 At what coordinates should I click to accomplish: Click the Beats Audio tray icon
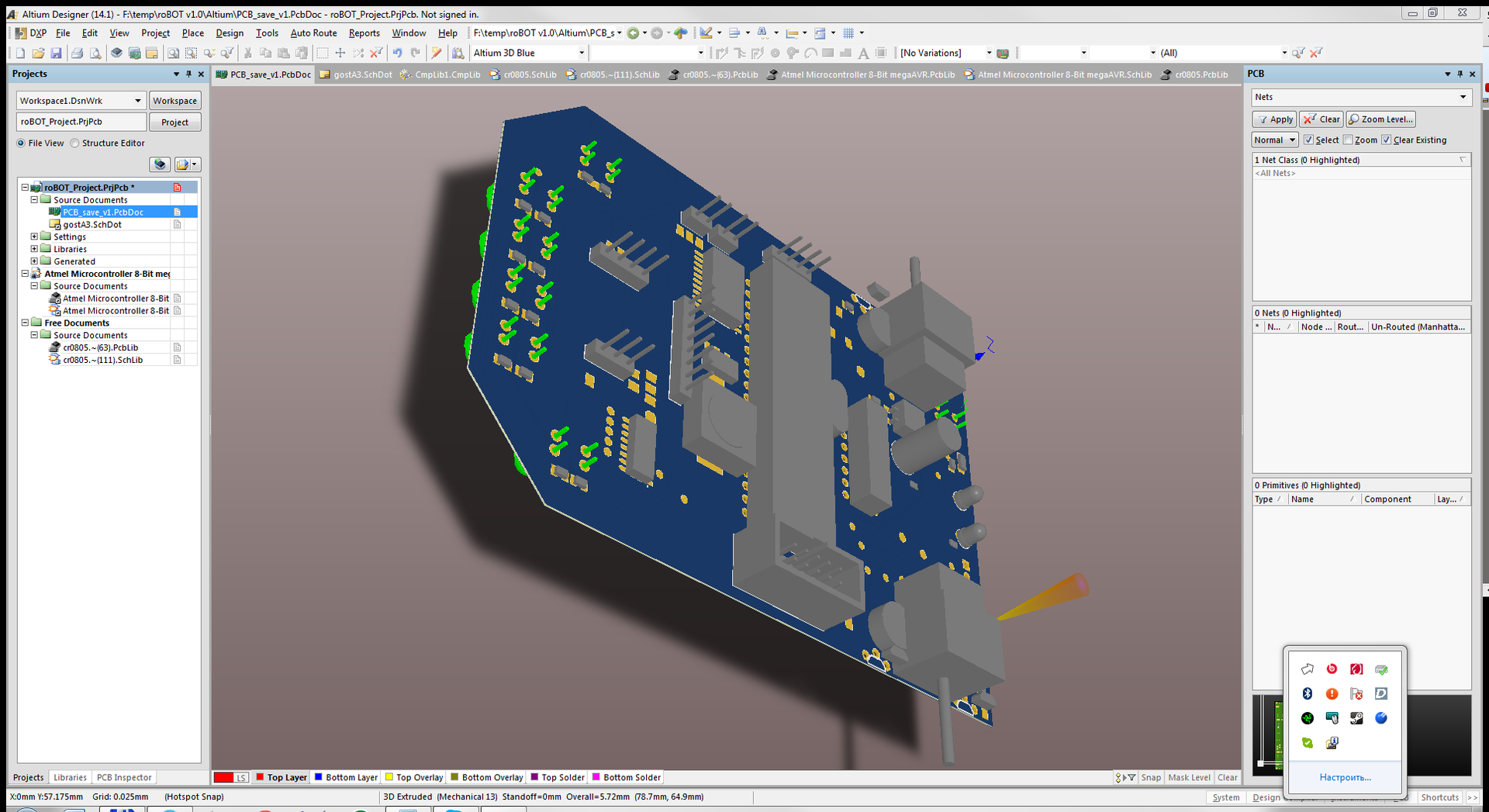click(x=1332, y=669)
